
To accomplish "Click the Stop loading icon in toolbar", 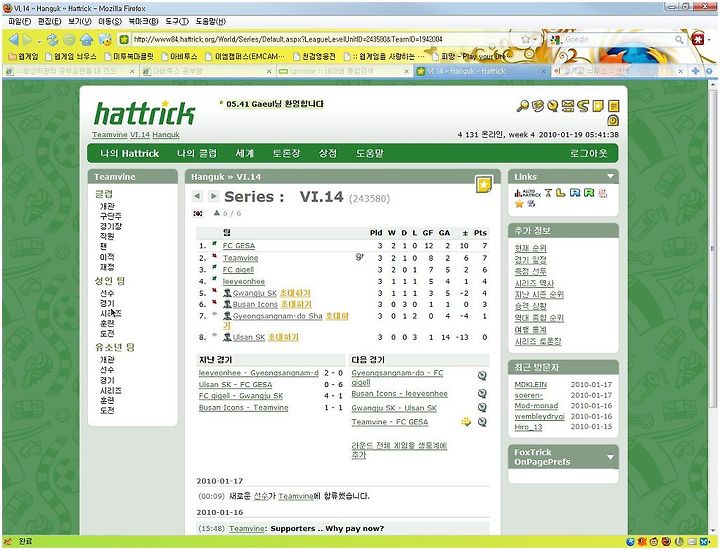I will tap(69, 40).
